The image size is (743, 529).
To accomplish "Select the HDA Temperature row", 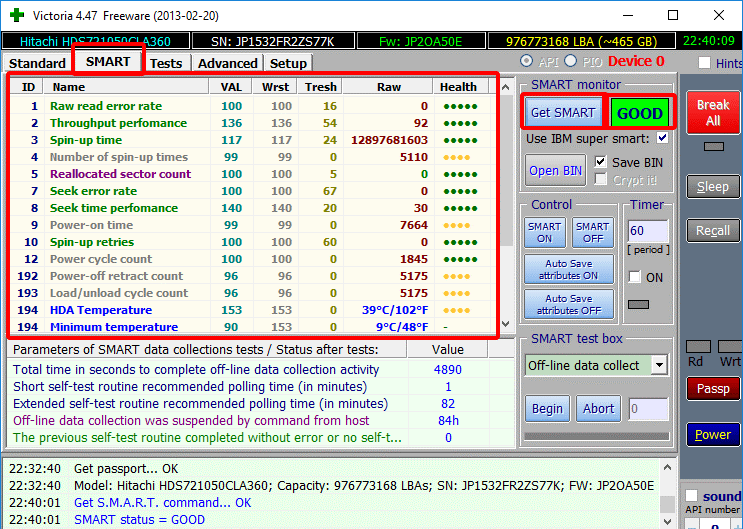I will 252,310.
